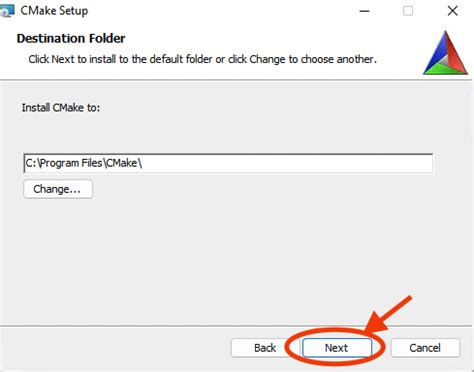Click the Destination Folder heading
This screenshot has width=474, height=372.
tap(71, 38)
